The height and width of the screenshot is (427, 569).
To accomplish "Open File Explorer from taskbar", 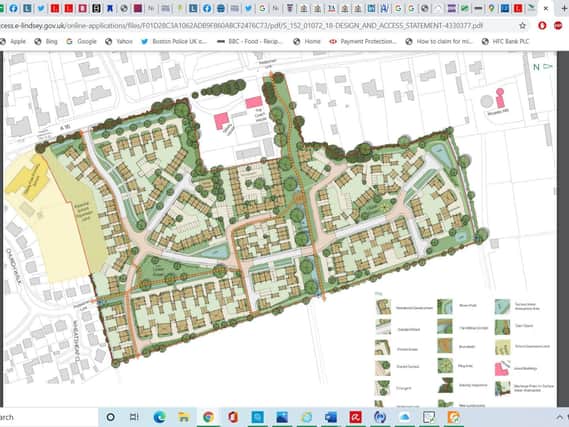I will 184,417.
